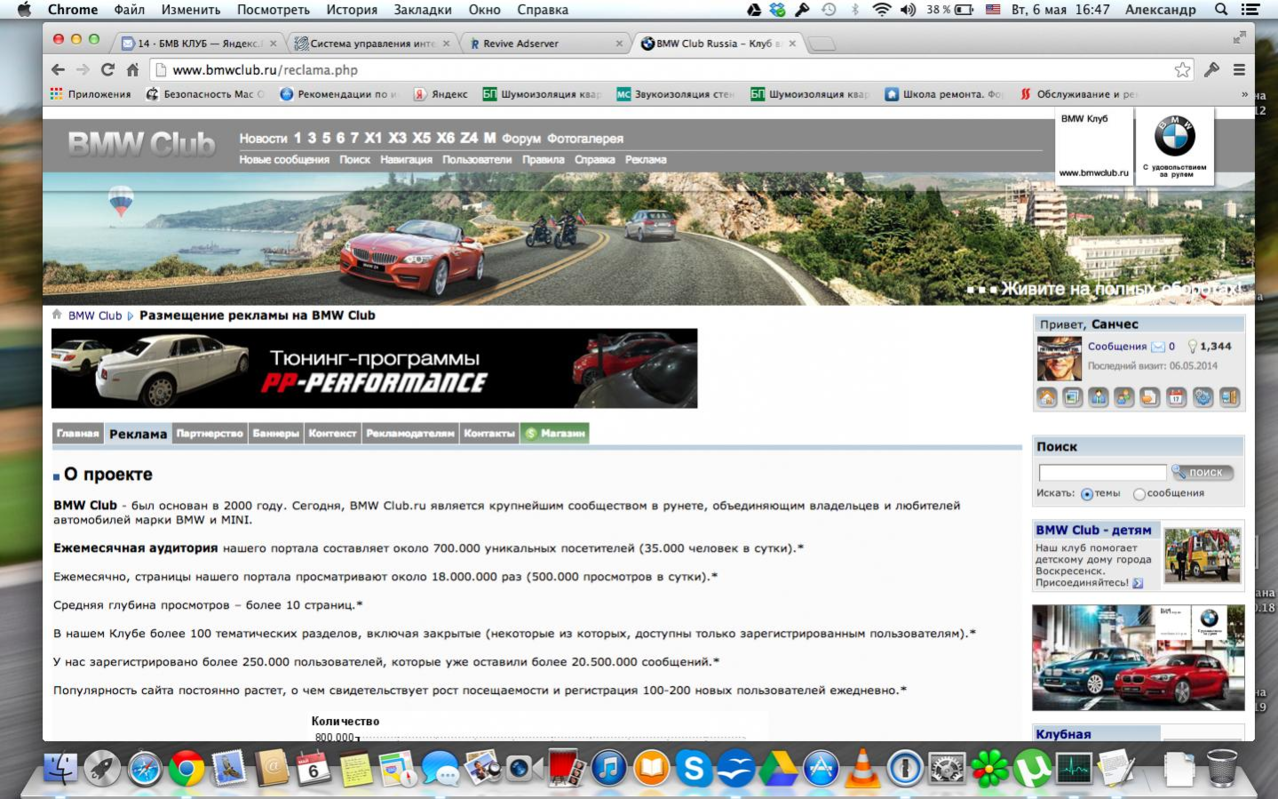
Task: Open the calendar icon in the profile panel
Action: (1176, 398)
